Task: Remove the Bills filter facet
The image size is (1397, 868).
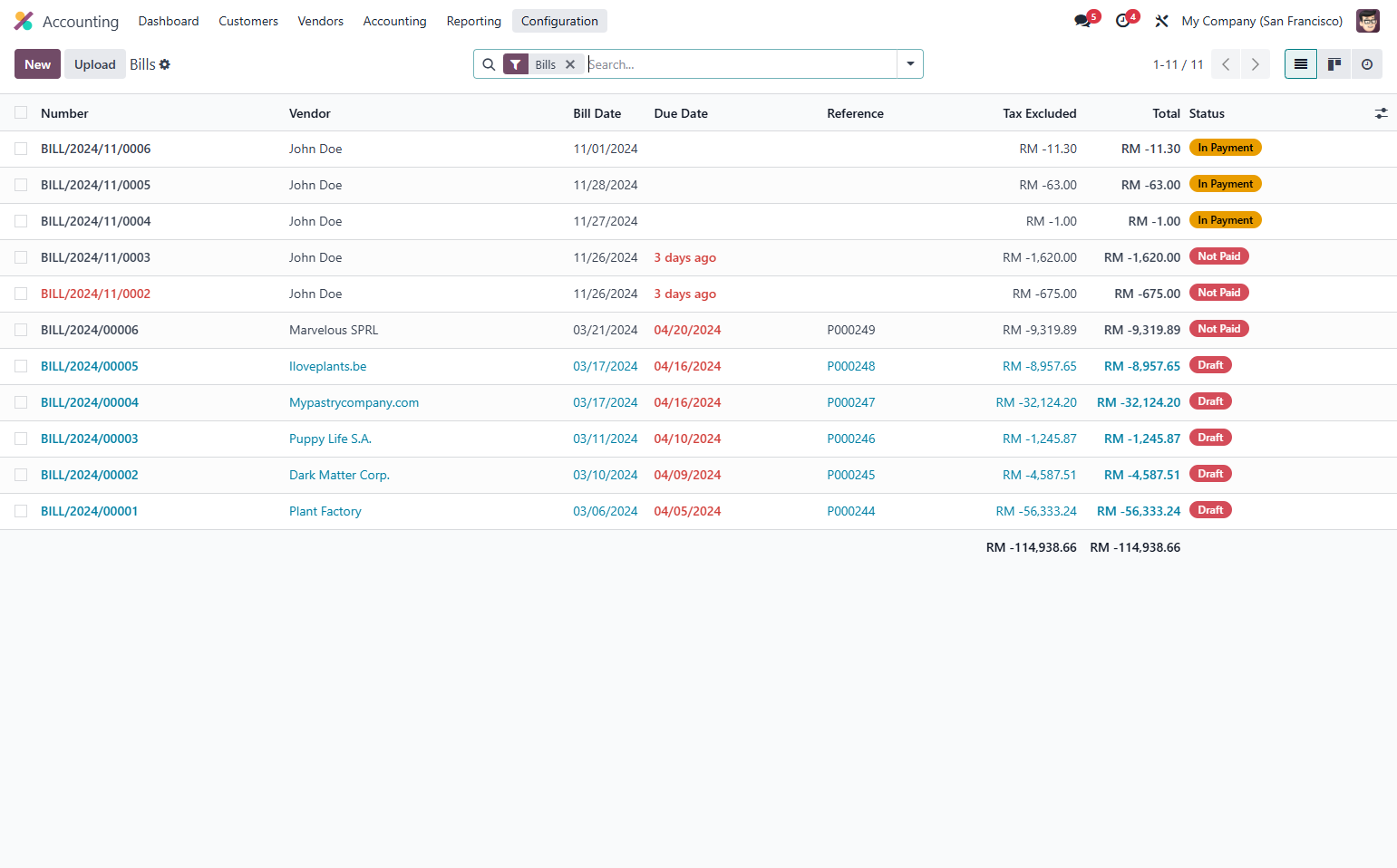Action: [x=570, y=64]
